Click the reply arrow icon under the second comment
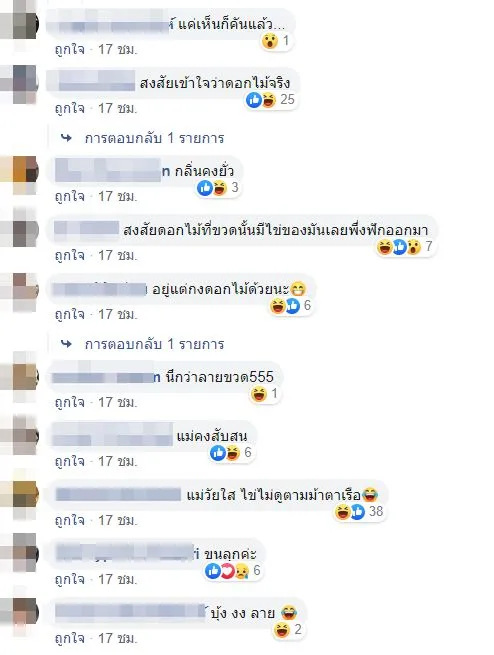Viewport: 494px width, 655px height. point(66,138)
